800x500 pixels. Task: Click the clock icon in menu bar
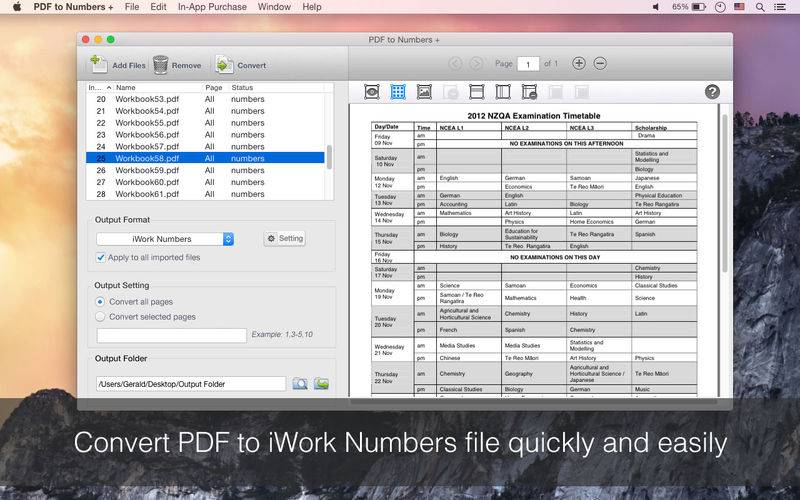720,7
